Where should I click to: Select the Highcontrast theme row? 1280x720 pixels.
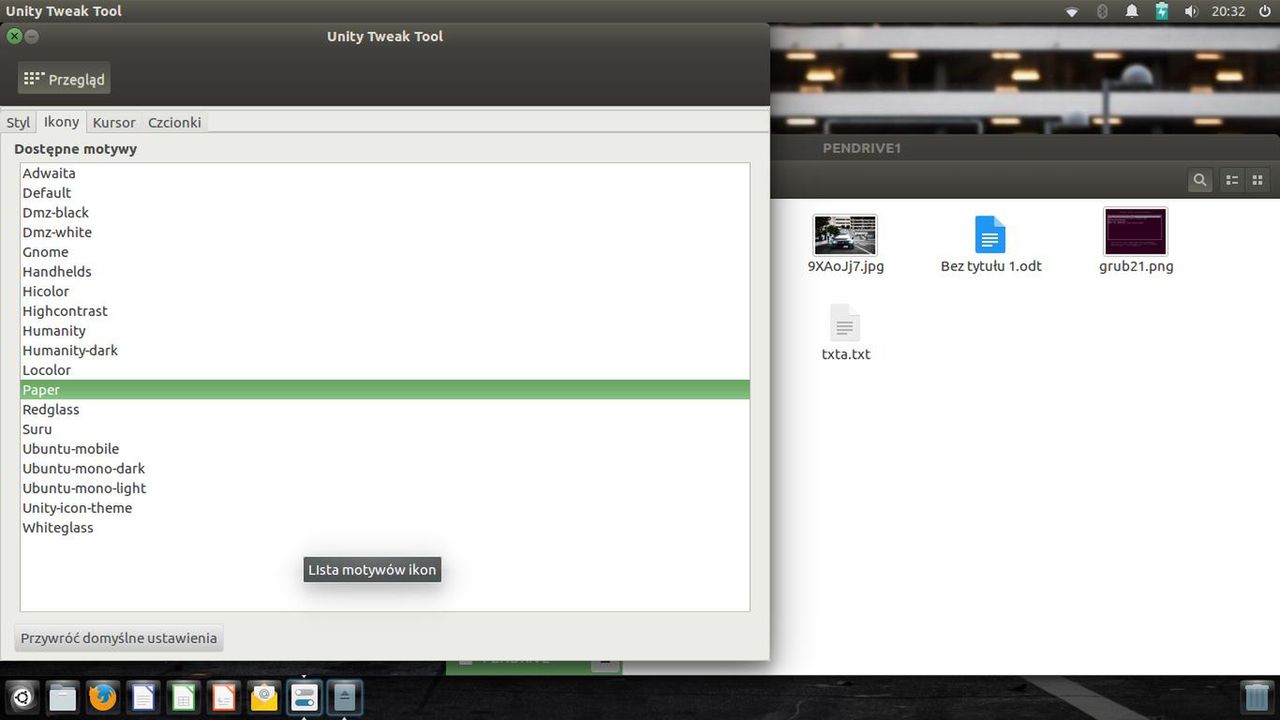(385, 311)
